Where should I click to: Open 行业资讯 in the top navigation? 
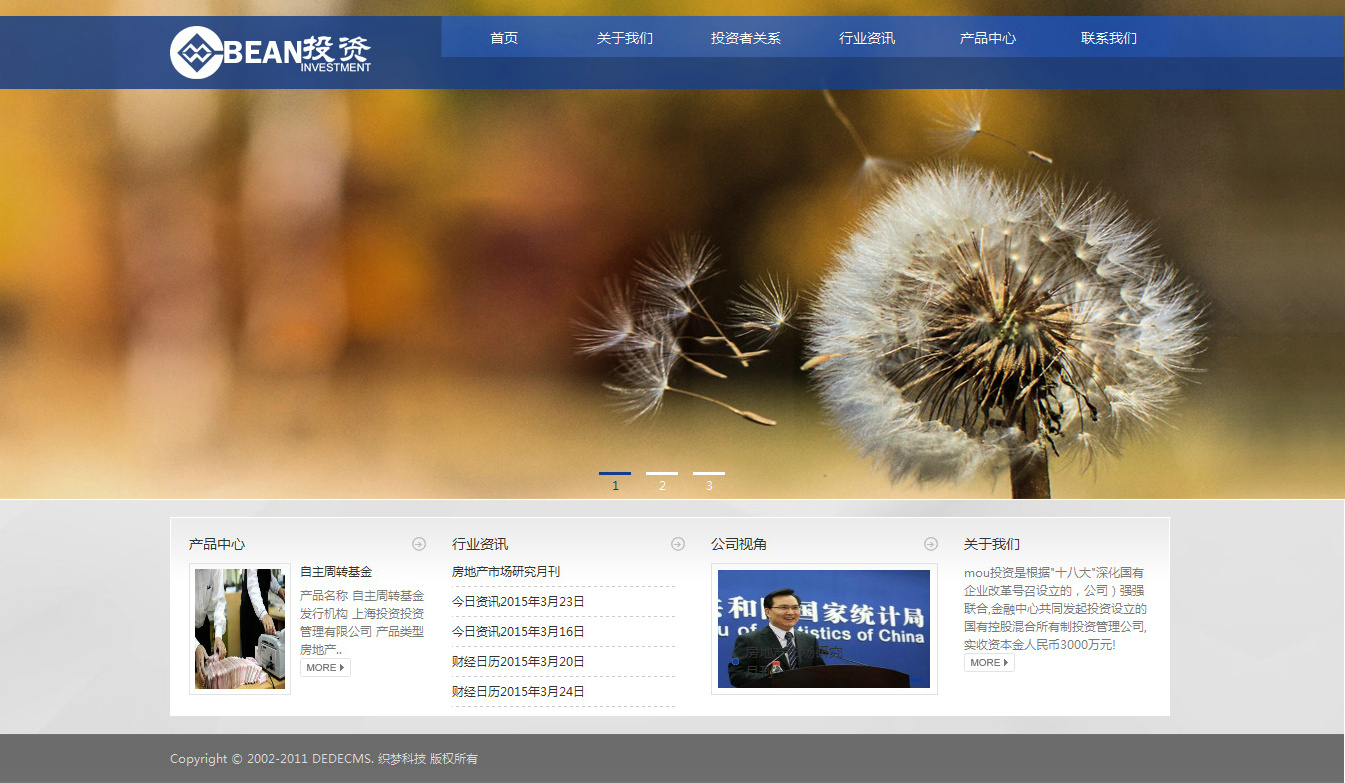pyautogui.click(x=867, y=38)
